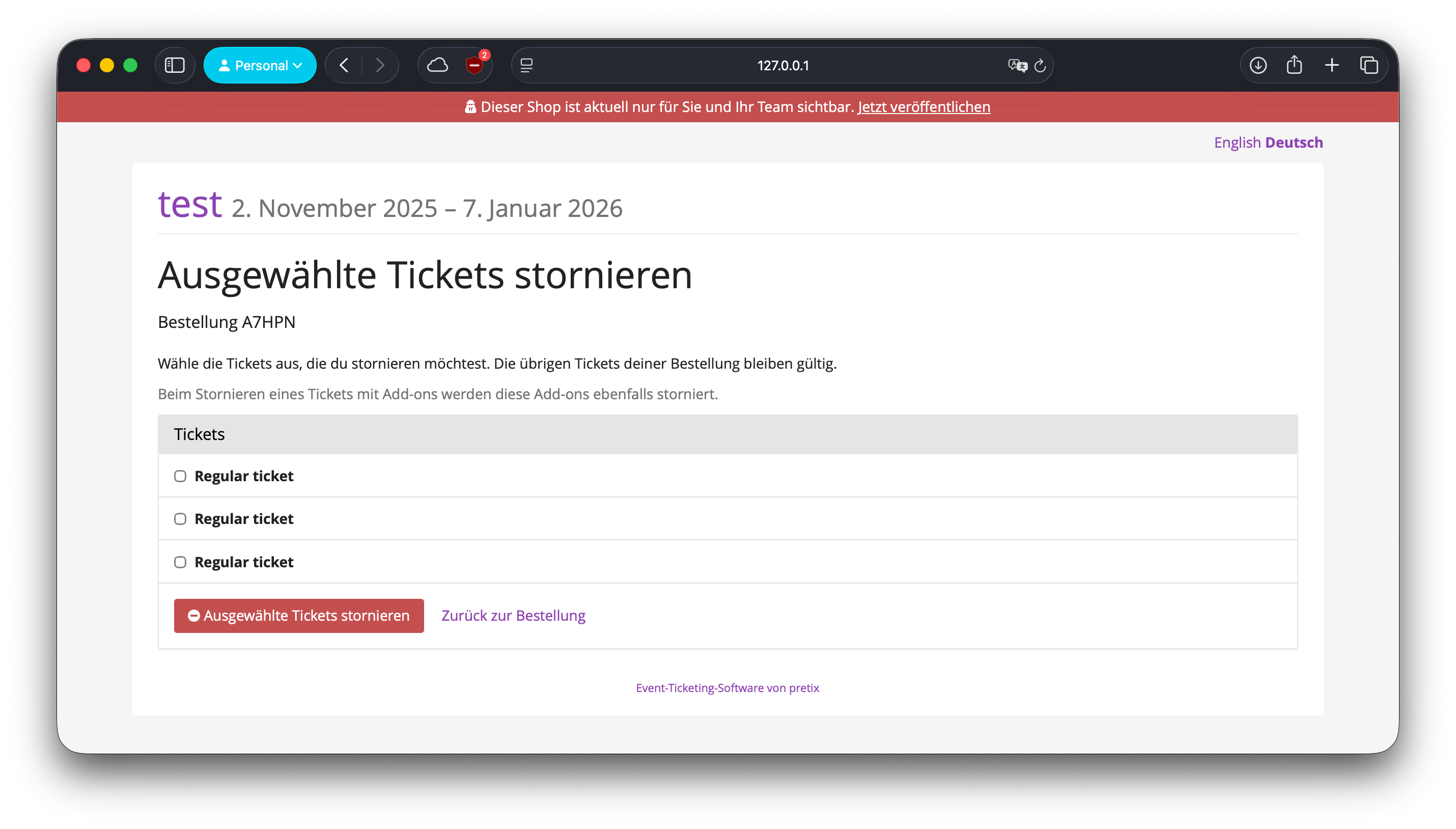This screenshot has width=1456, height=829.
Task: Go forward to next page
Action: coord(380,66)
